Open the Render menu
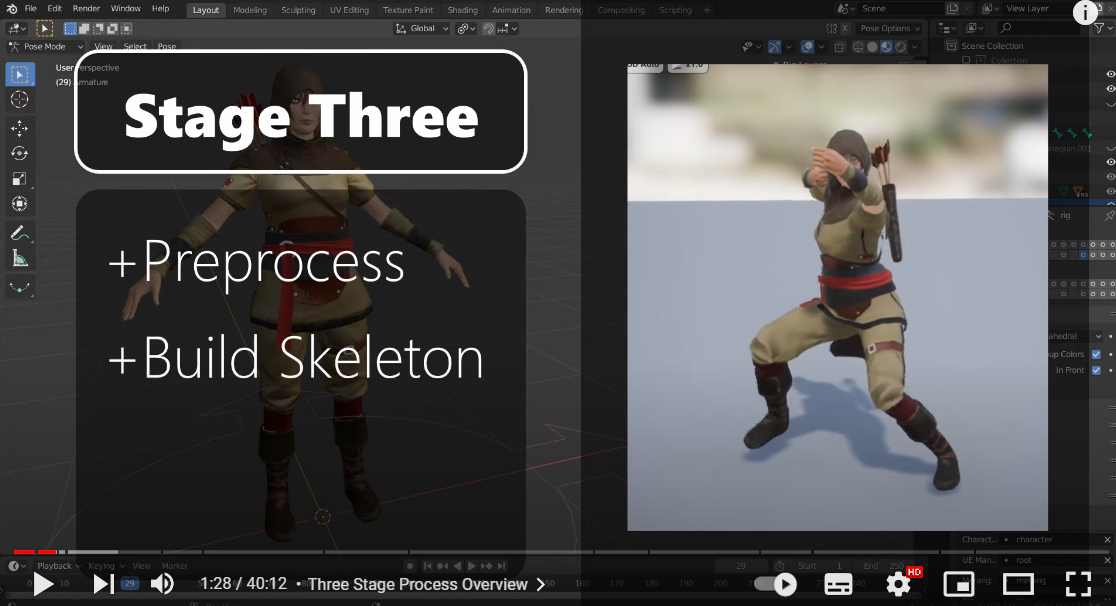The image size is (1116, 606). tap(86, 7)
